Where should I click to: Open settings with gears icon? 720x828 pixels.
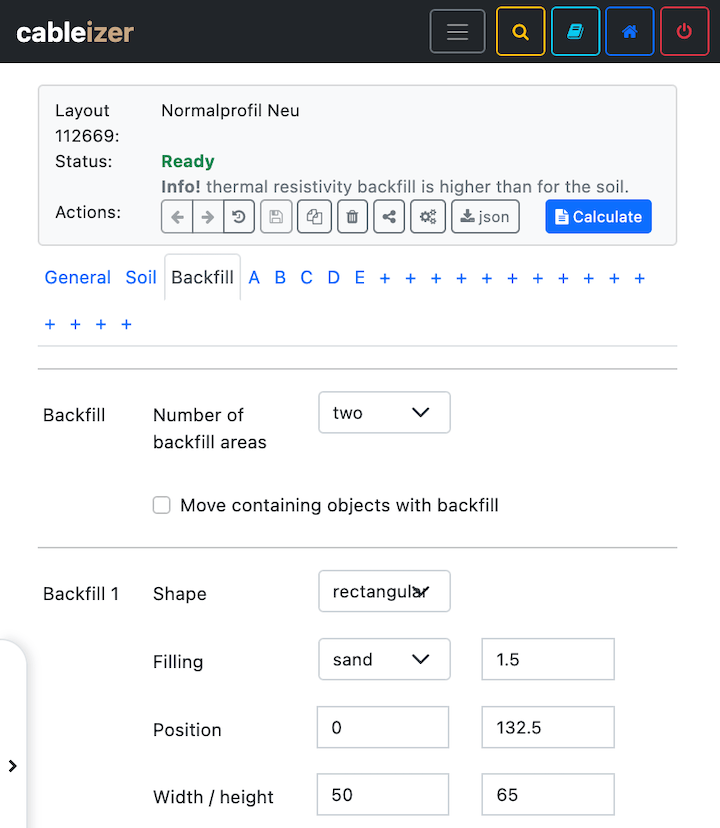tap(428, 217)
